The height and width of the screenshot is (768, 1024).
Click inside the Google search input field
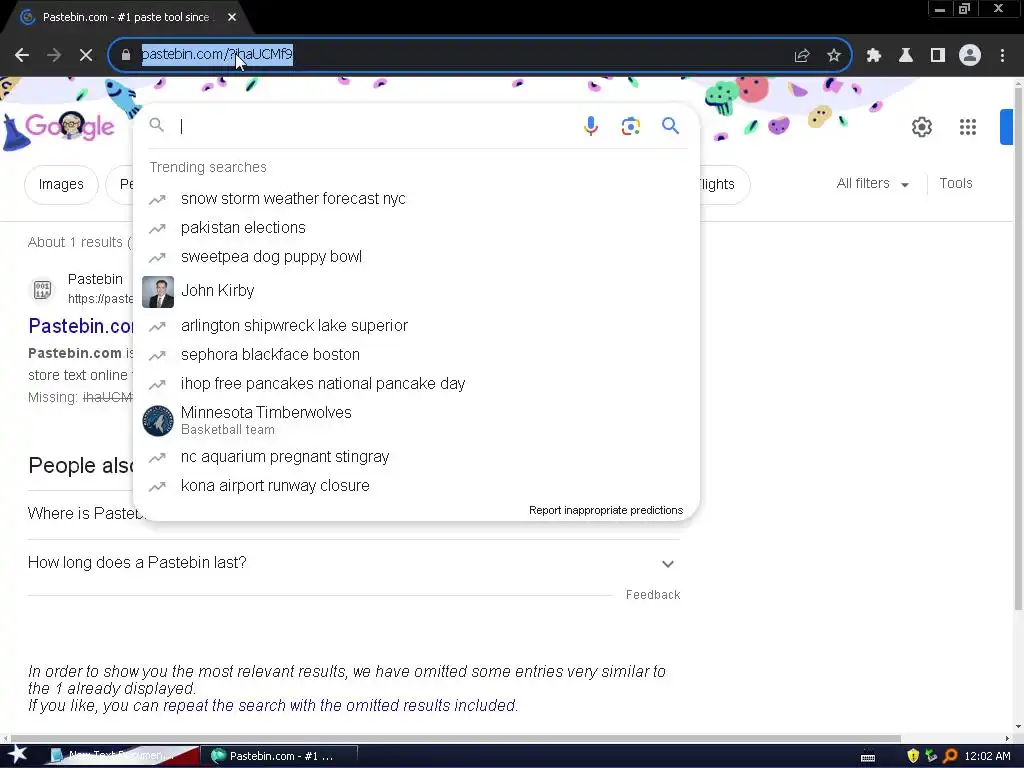point(376,126)
